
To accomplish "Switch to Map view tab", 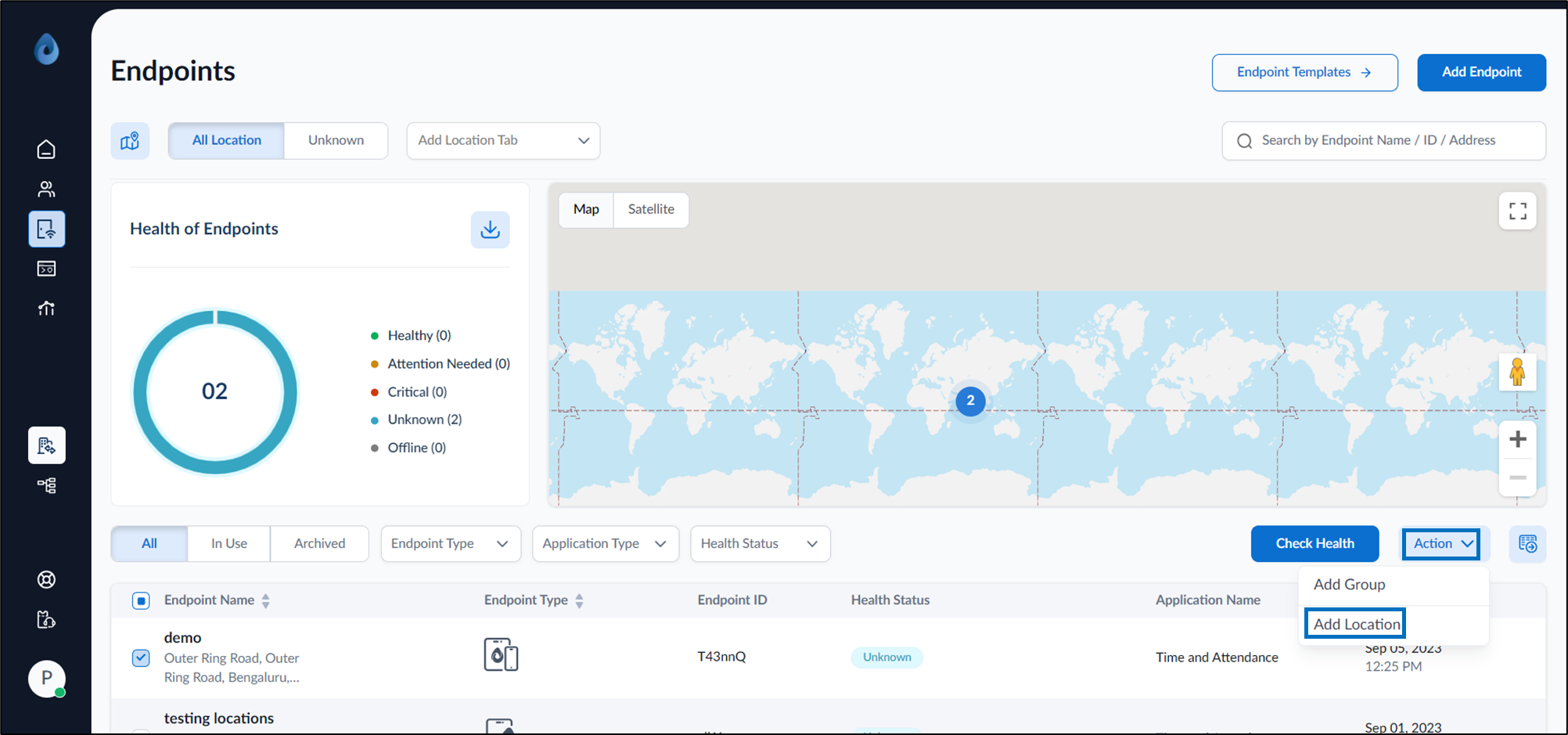I will [586, 210].
